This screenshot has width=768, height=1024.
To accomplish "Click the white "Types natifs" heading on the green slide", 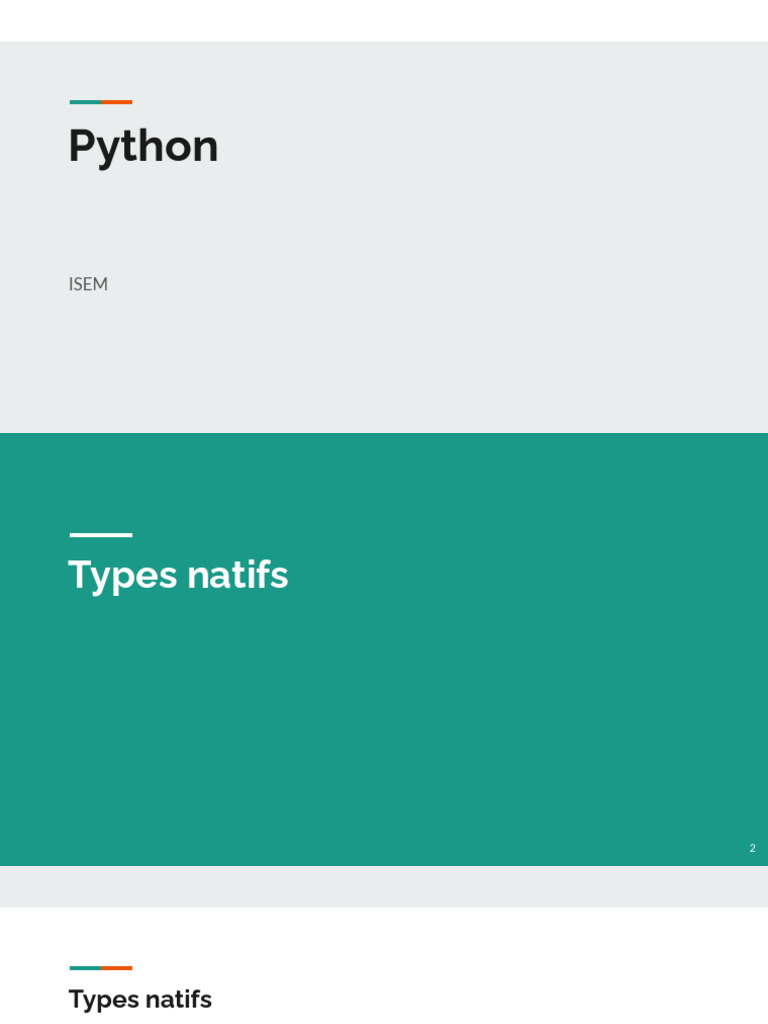I will [178, 575].
